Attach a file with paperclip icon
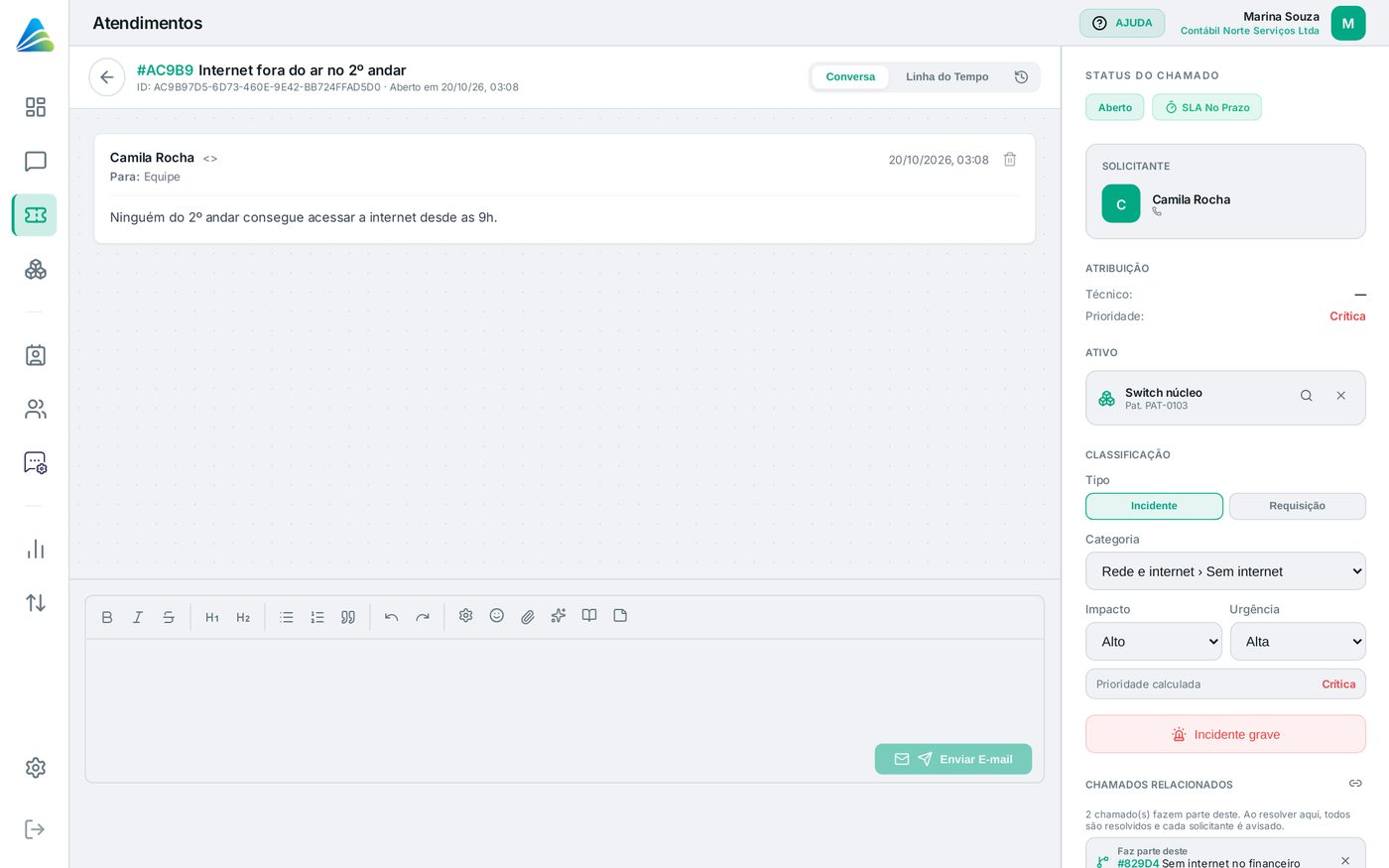 pyautogui.click(x=528, y=616)
